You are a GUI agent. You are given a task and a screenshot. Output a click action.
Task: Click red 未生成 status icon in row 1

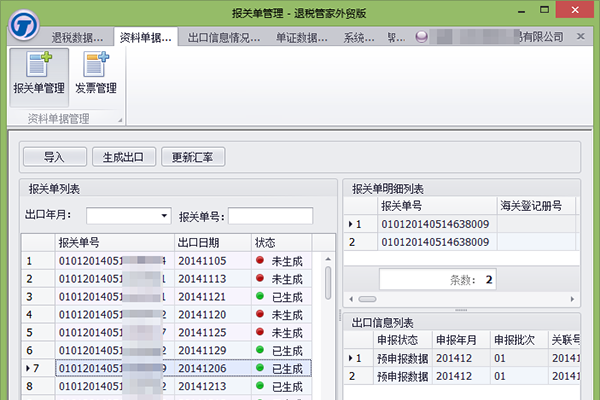pos(260,260)
